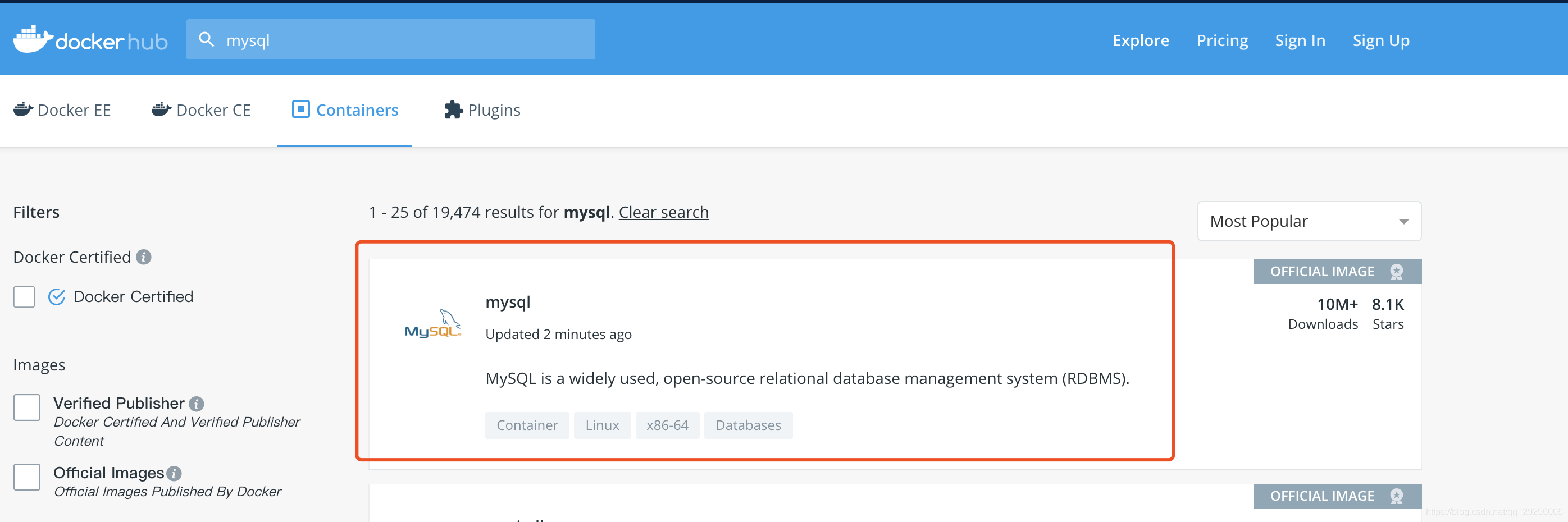Click the Filters heading
The width and height of the screenshot is (1568, 522).
point(37,212)
